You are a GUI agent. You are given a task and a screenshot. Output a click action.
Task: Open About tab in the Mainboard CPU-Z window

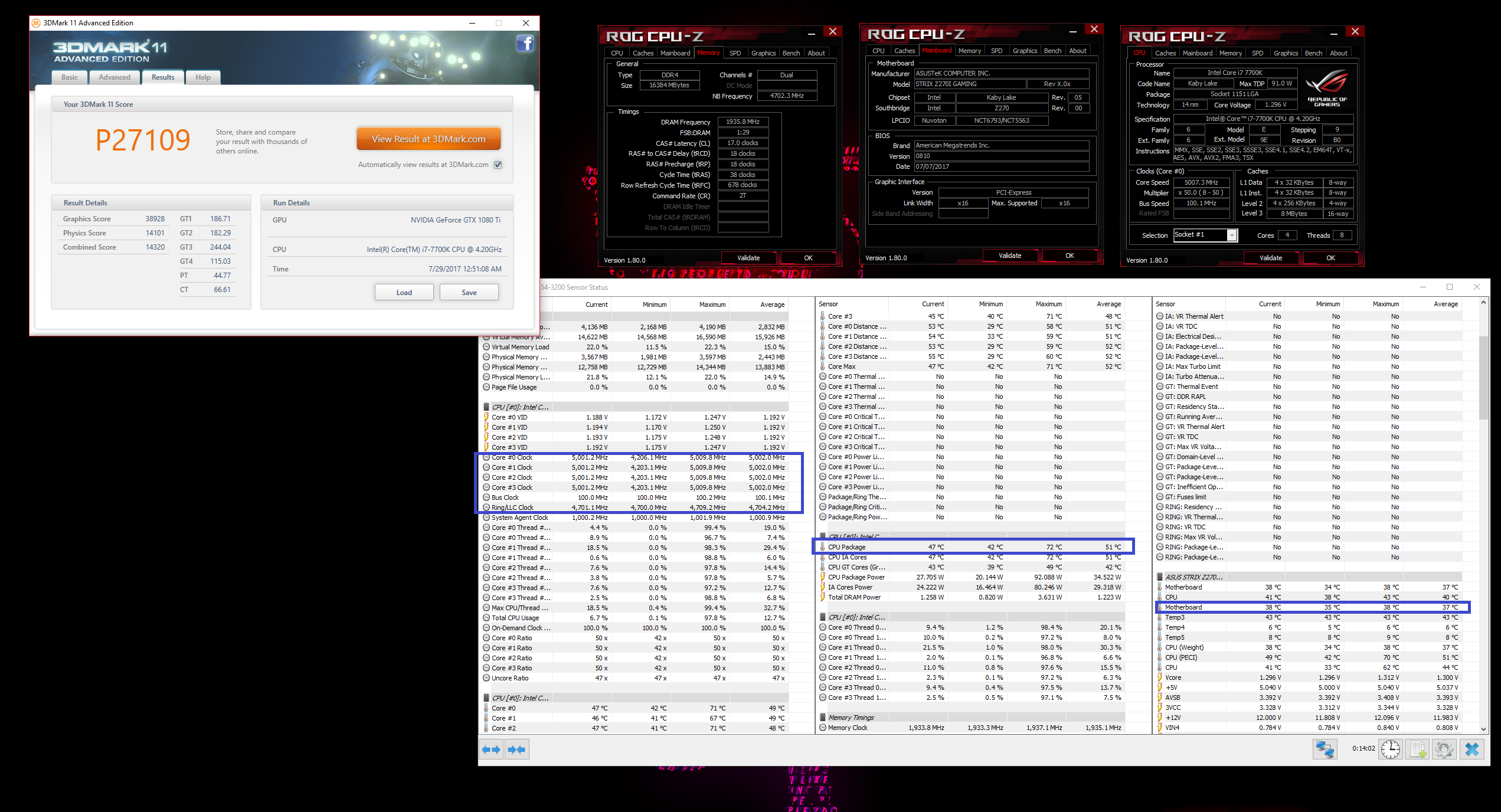pyautogui.click(x=1078, y=51)
